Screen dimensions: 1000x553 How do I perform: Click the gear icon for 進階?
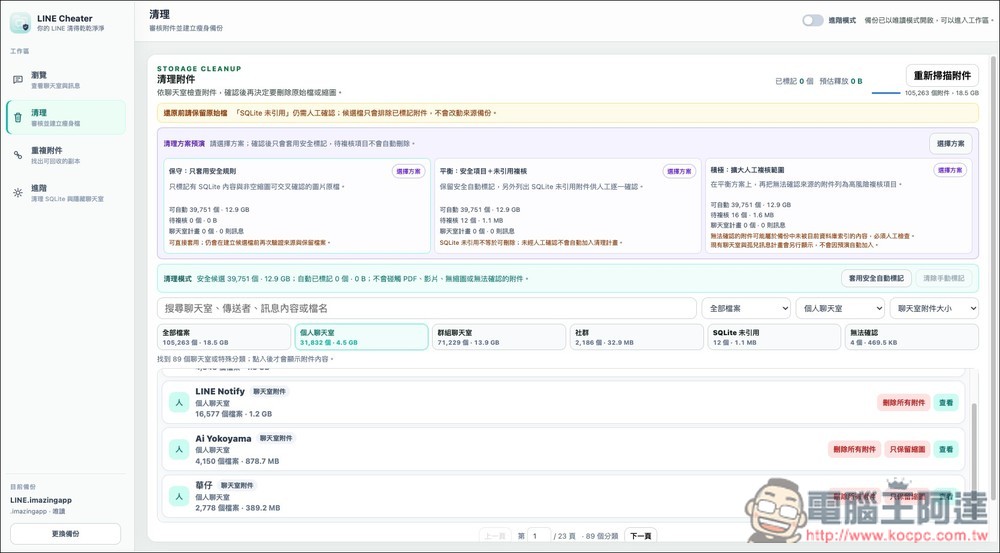[18, 193]
